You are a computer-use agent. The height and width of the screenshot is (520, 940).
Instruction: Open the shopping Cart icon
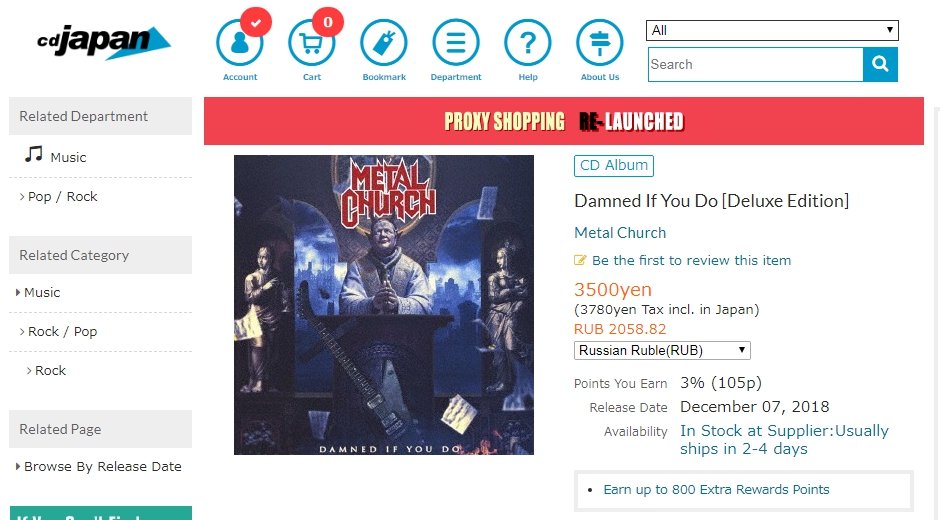(x=312, y=43)
